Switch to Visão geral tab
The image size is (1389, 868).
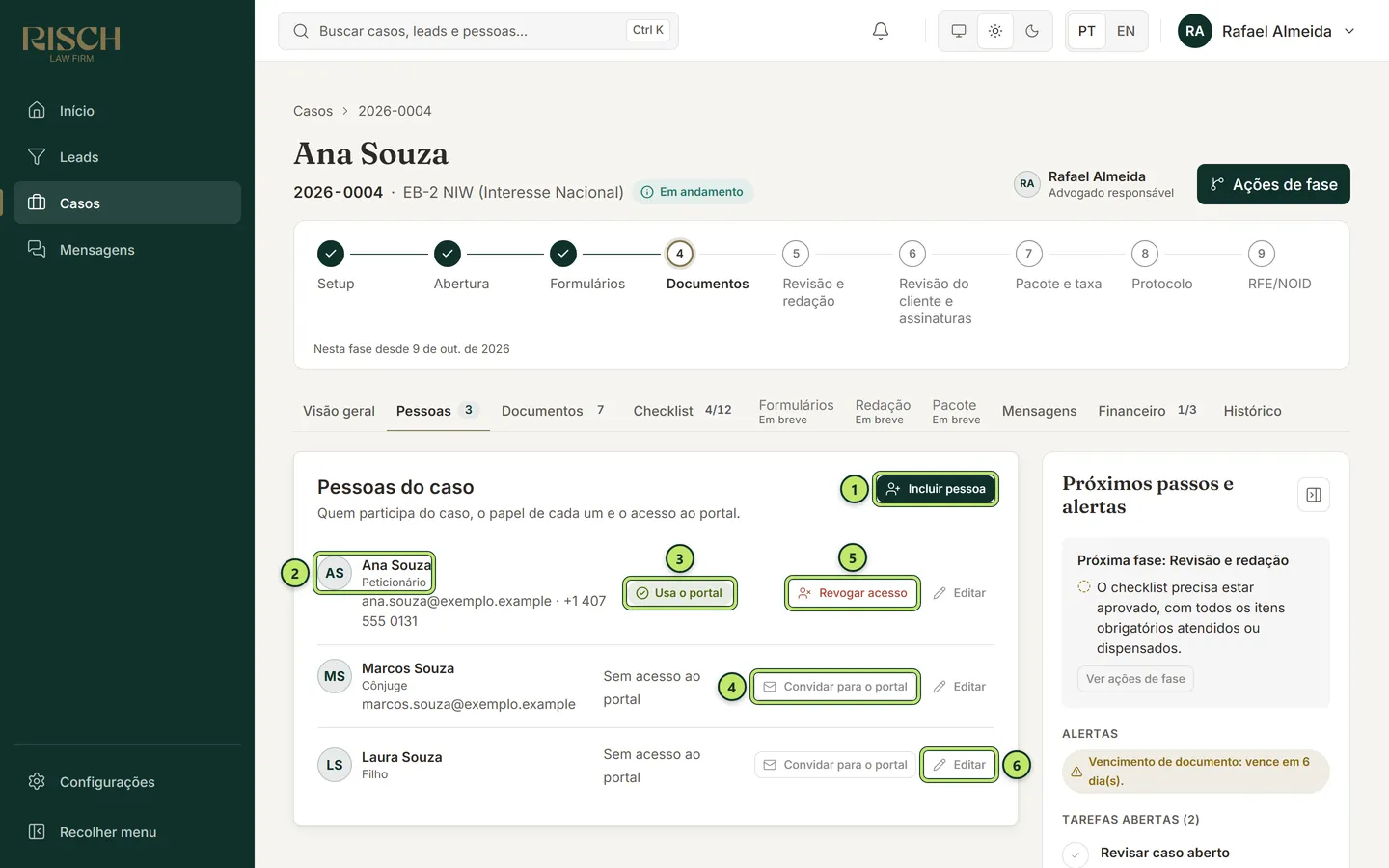[339, 411]
